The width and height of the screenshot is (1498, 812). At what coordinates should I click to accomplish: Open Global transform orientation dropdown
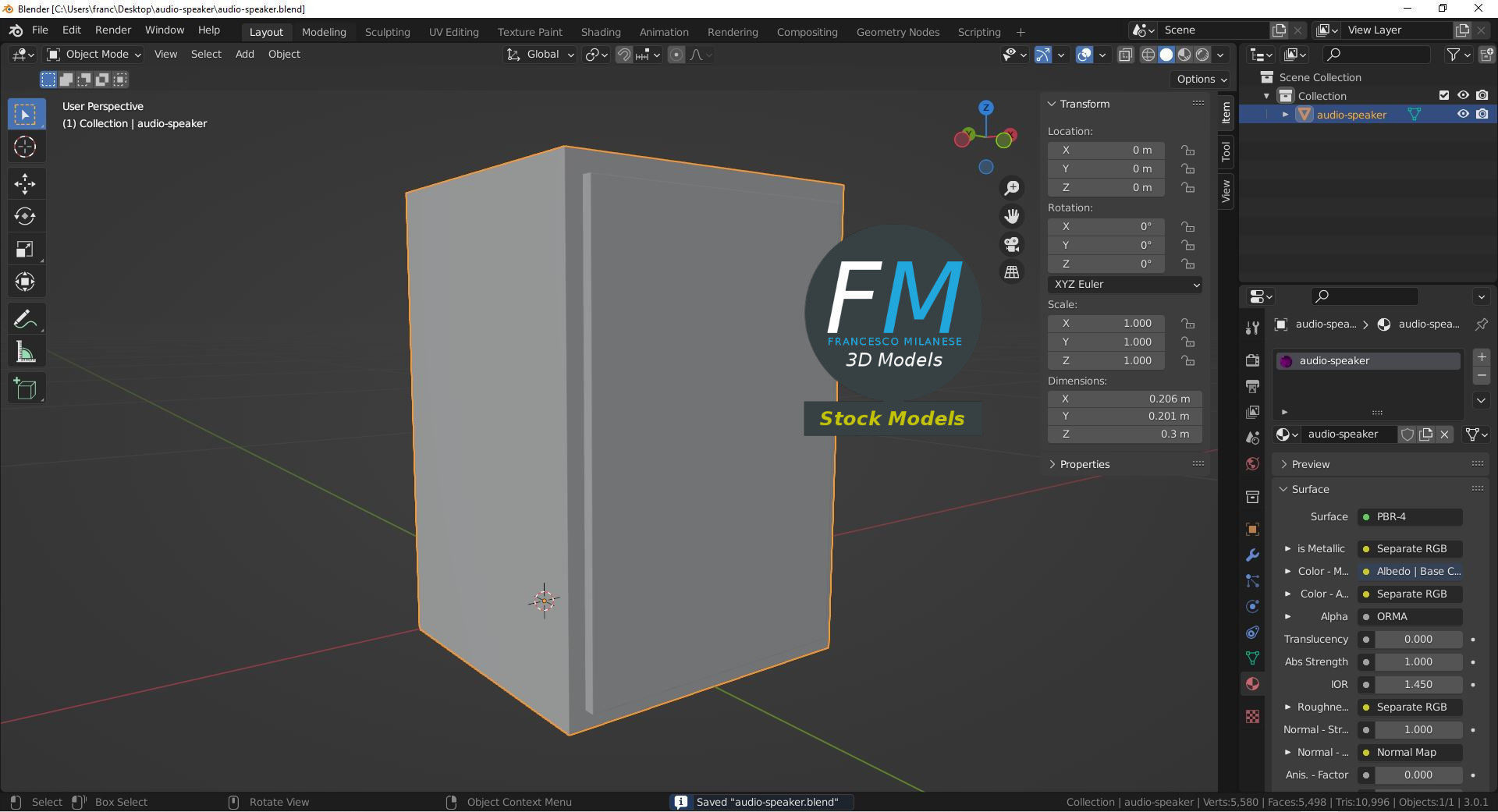541,55
